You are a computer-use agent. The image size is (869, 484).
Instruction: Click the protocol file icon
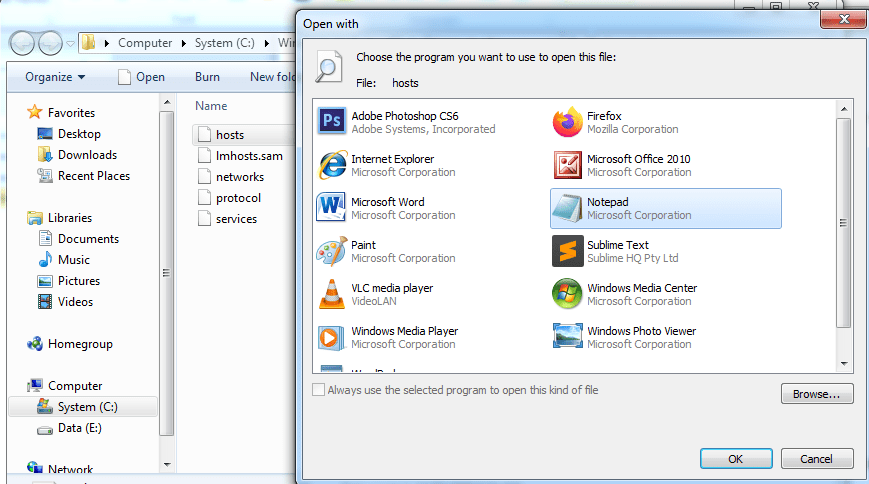point(205,198)
